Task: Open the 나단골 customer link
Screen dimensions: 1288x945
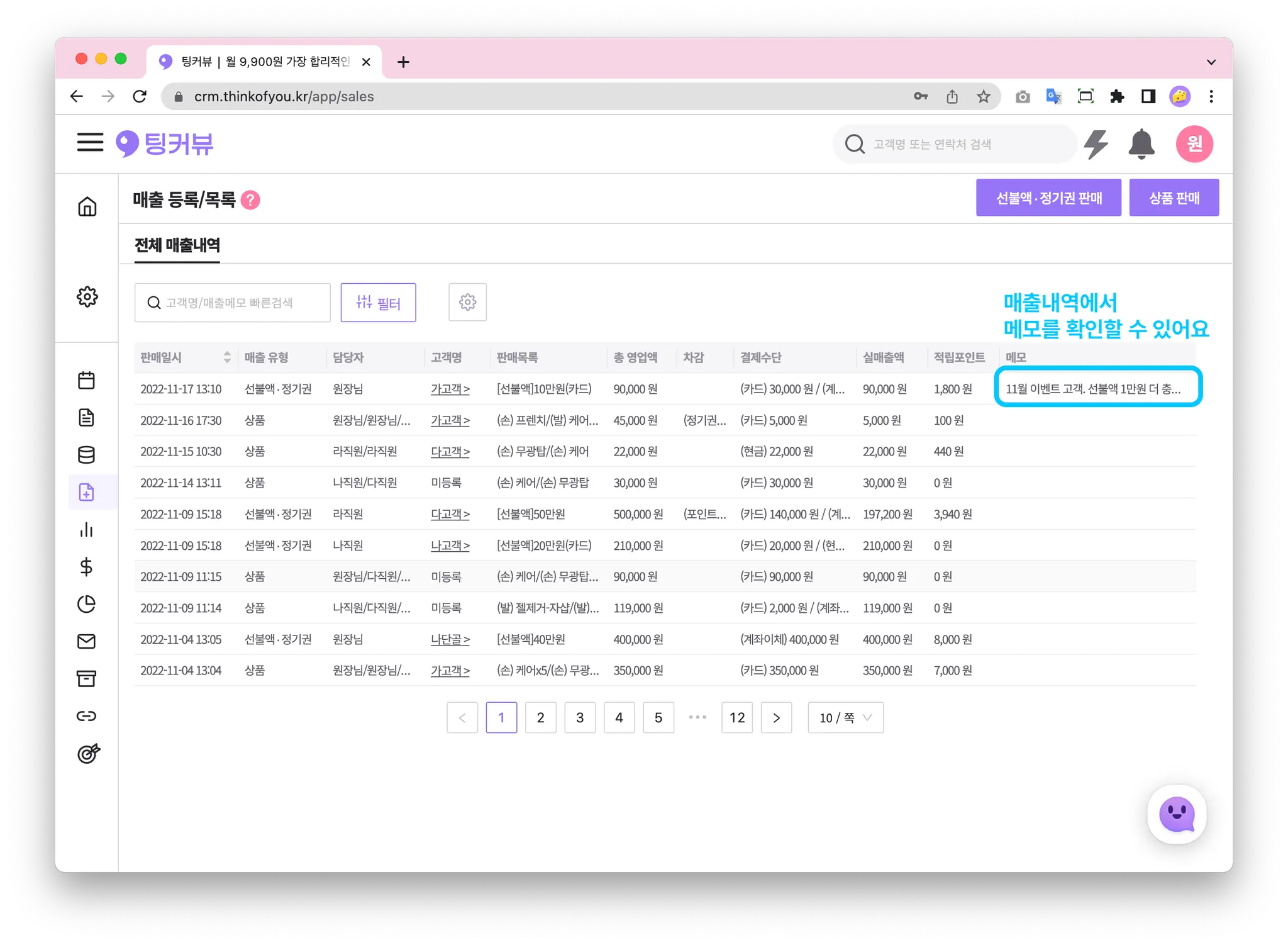Action: click(x=450, y=639)
